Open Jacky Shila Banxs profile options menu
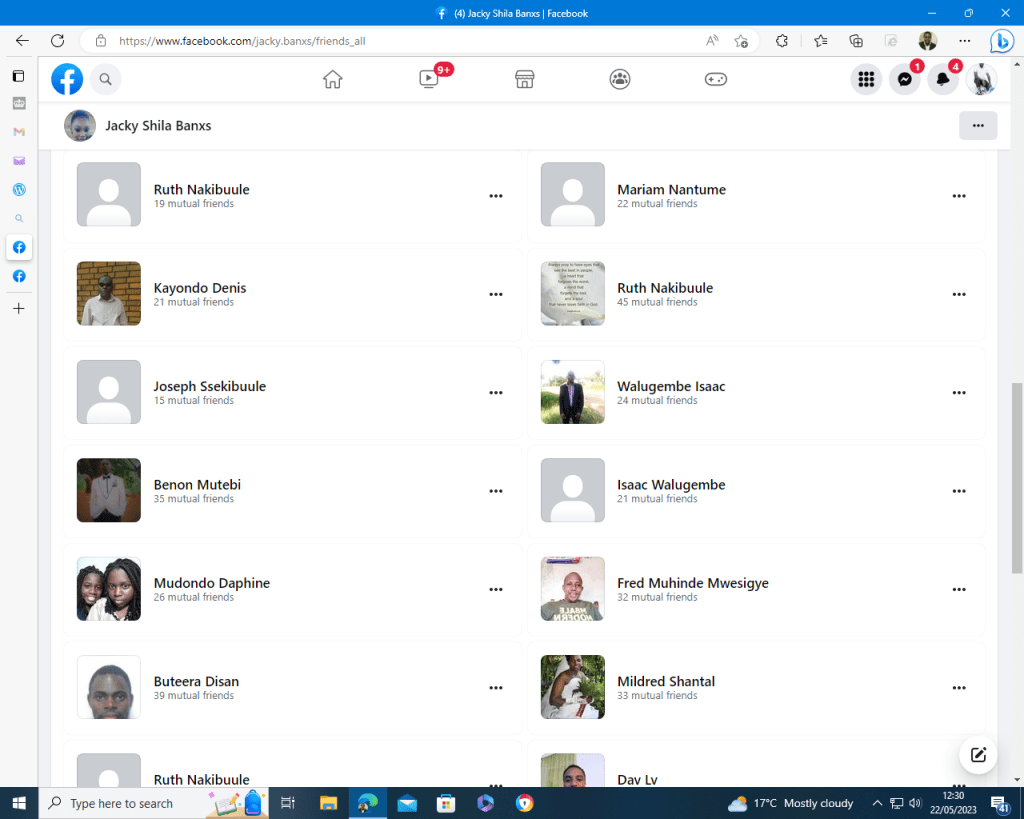This screenshot has width=1024, height=819. point(977,126)
